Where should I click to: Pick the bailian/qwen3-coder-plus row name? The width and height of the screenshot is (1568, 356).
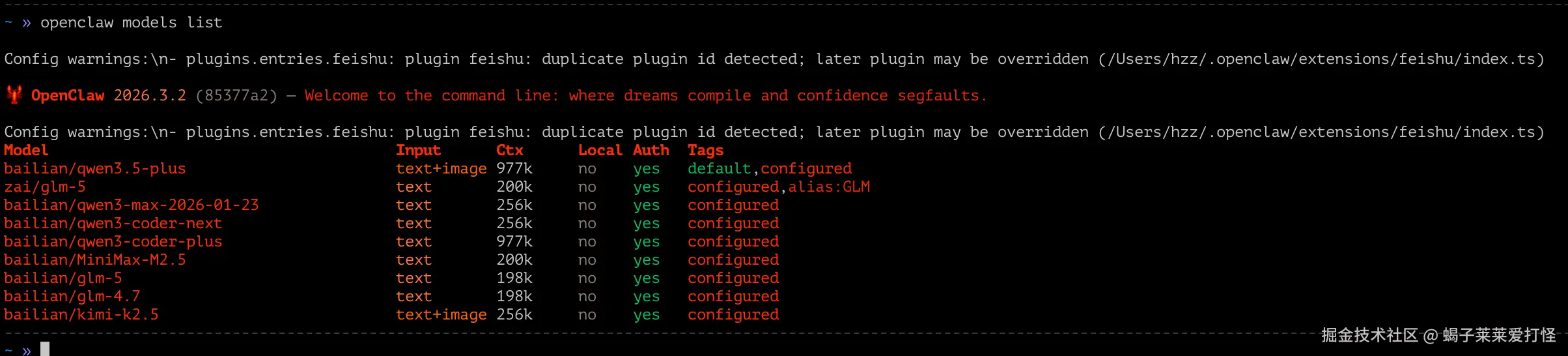(113, 242)
